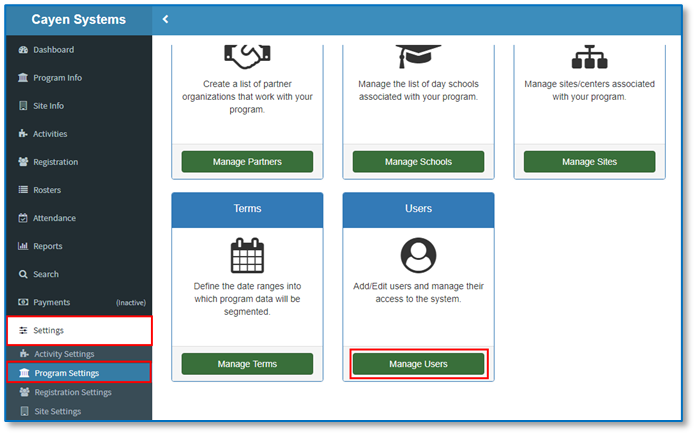
Task: Click the day schools description text
Action: pos(418,90)
